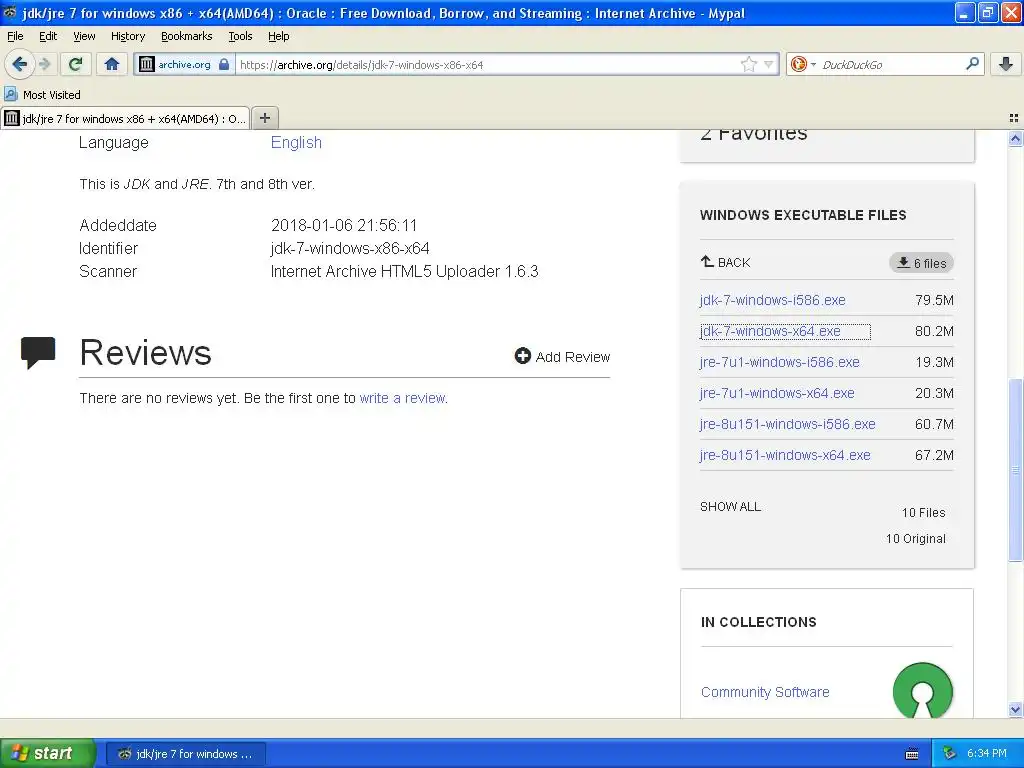The width and height of the screenshot is (1024, 768).
Task: Open the DuckDuckGo search engine selector
Action: pos(803,64)
